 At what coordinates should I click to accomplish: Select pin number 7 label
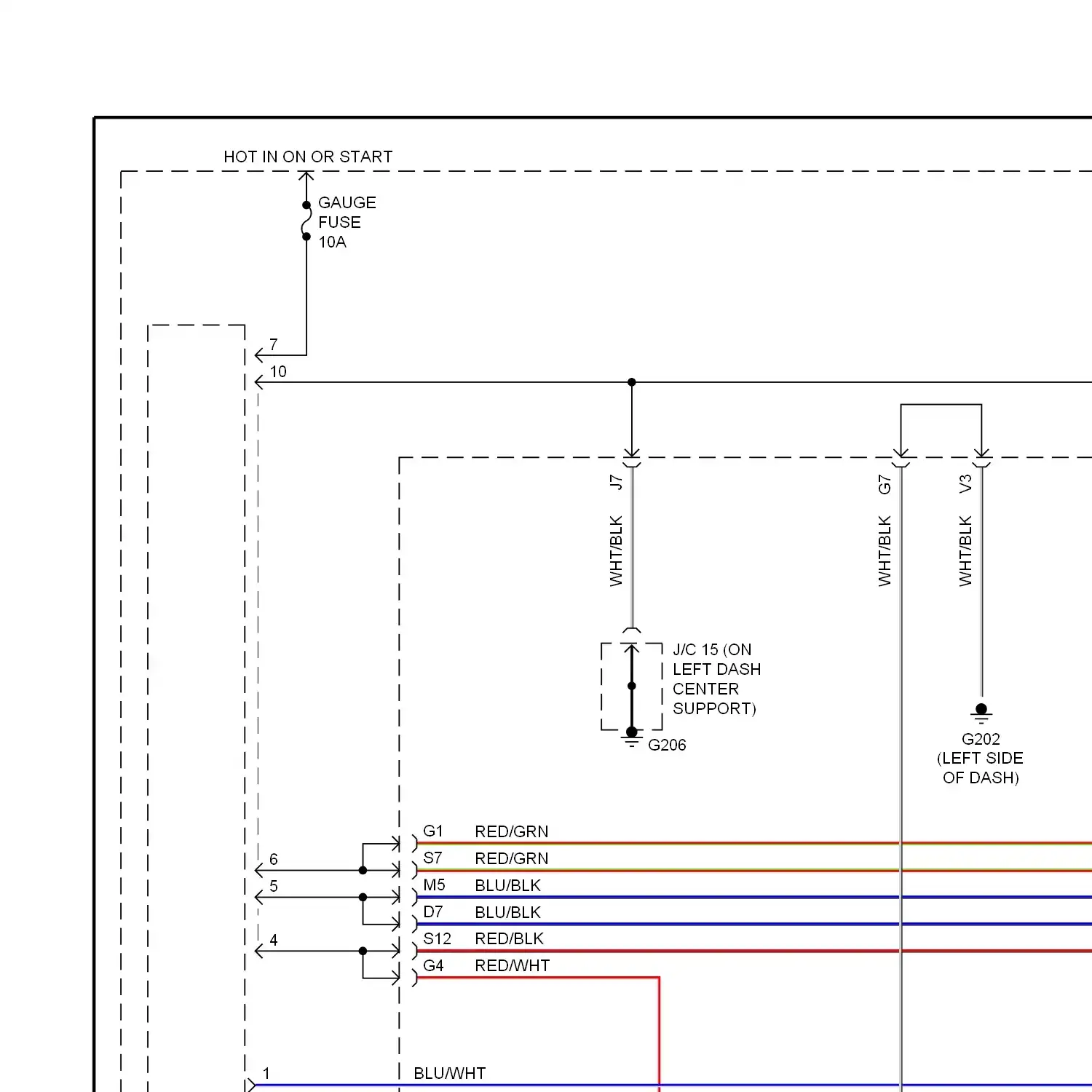274,344
